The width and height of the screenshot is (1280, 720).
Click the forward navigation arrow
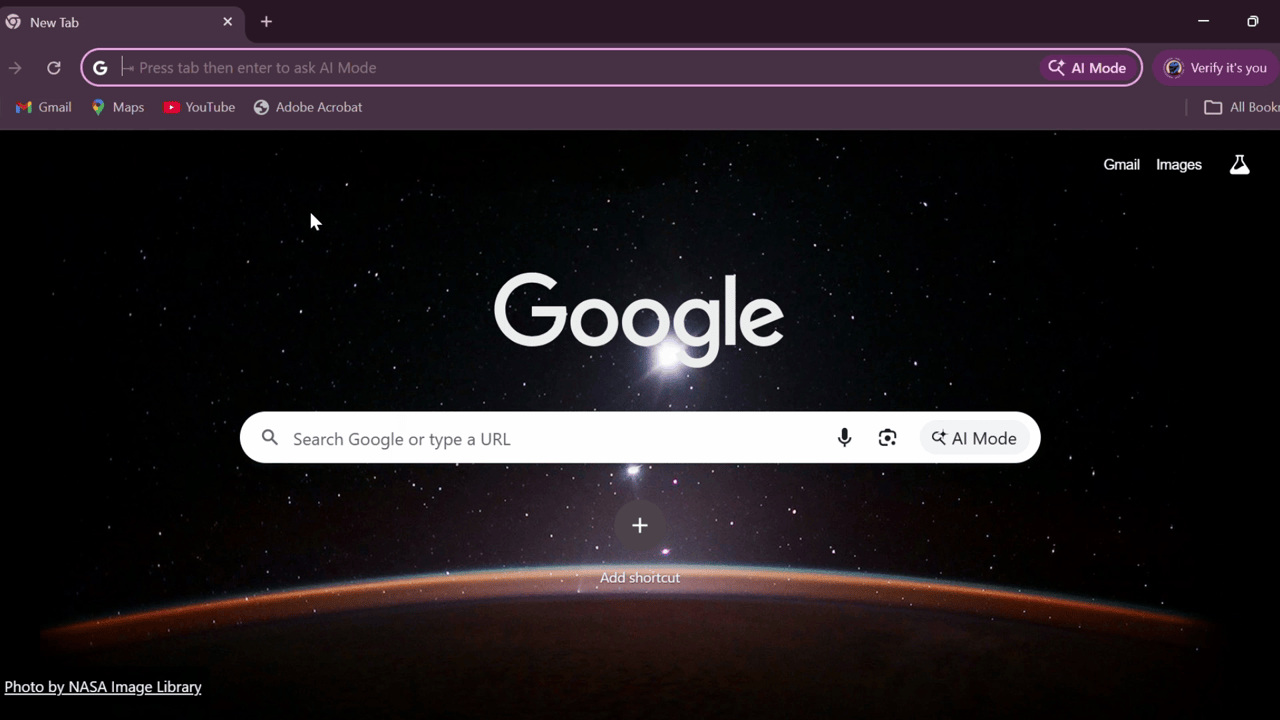(15, 68)
